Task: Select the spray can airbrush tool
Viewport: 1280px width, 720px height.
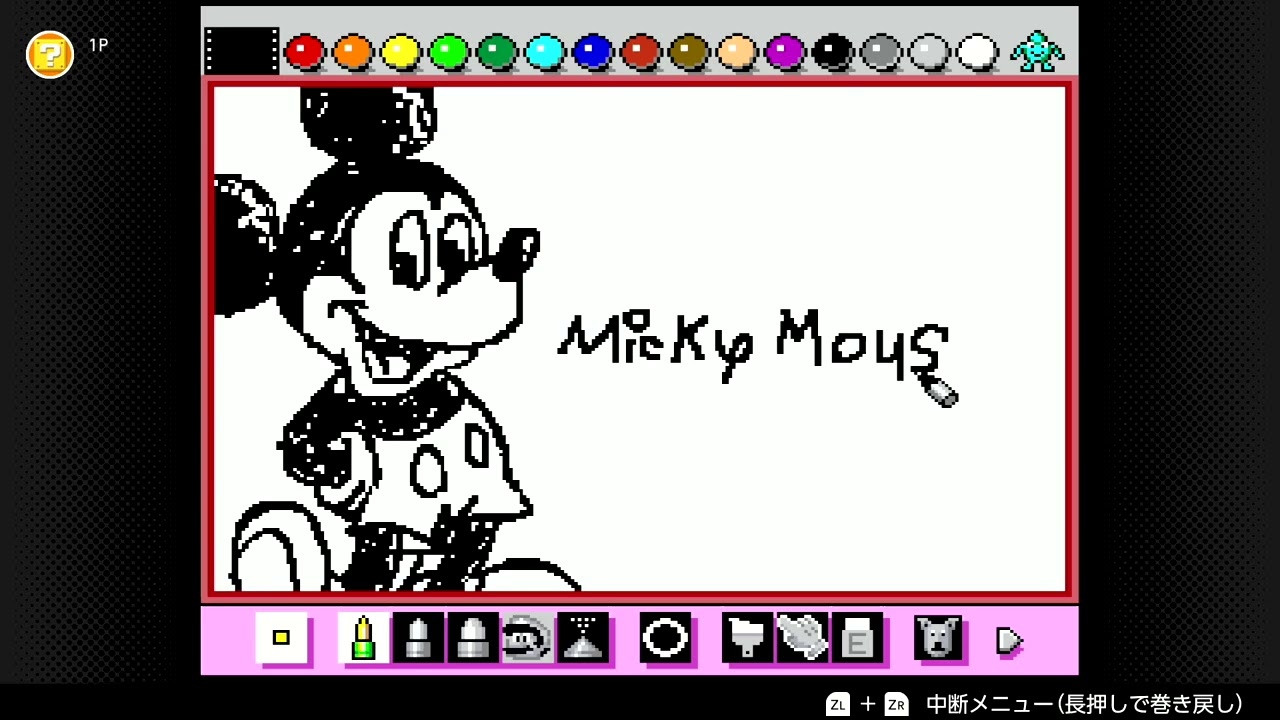Action: pos(583,638)
